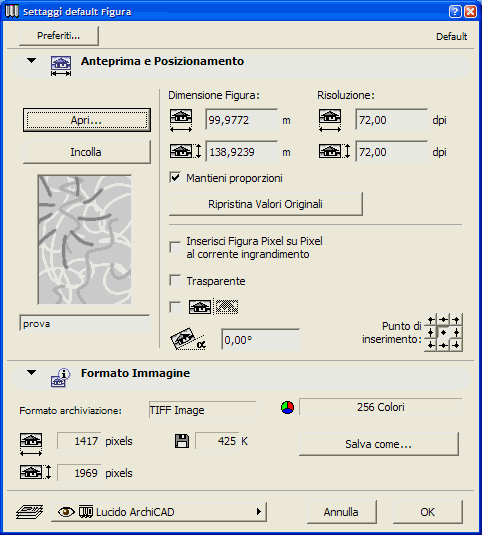The width and height of the screenshot is (482, 535).
Task: Click the Apri... button
Action: point(87,120)
